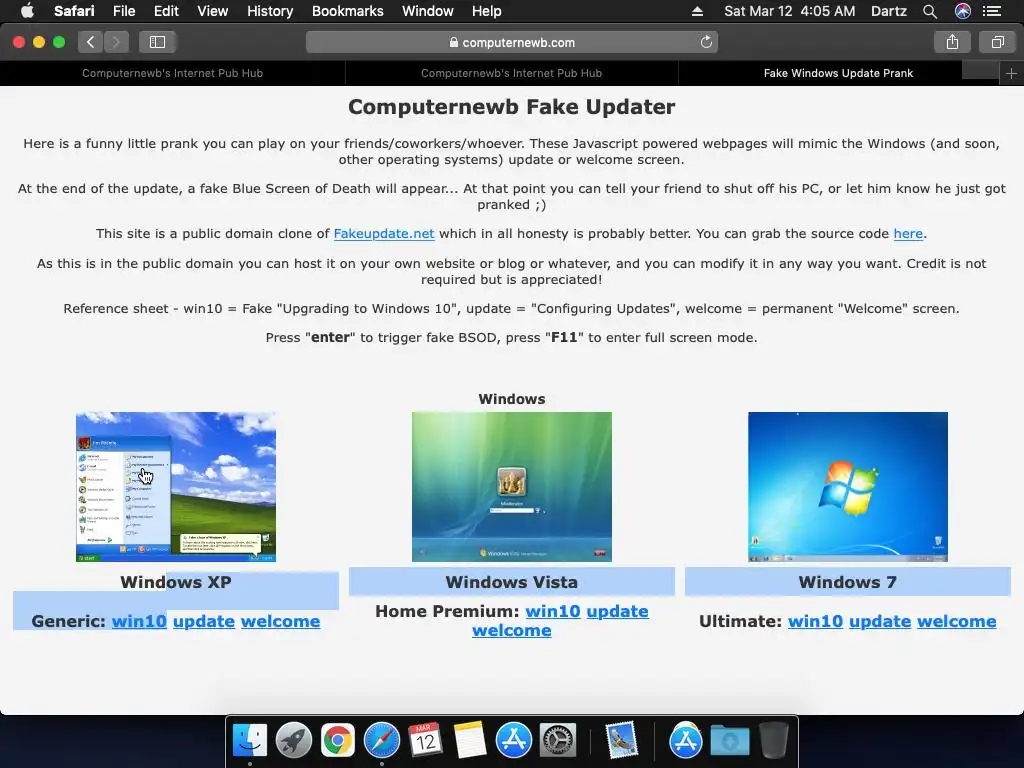Open the History menu

(270, 11)
